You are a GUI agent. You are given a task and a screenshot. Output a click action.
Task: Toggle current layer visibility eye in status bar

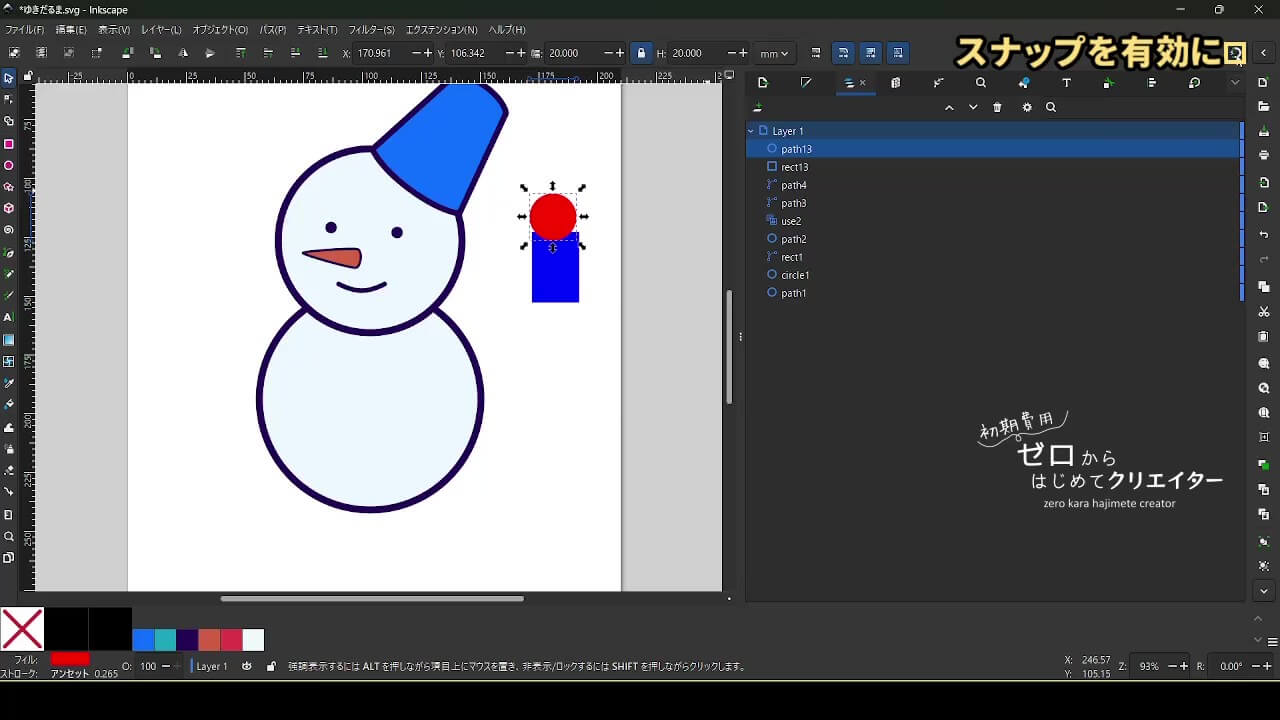(x=247, y=666)
